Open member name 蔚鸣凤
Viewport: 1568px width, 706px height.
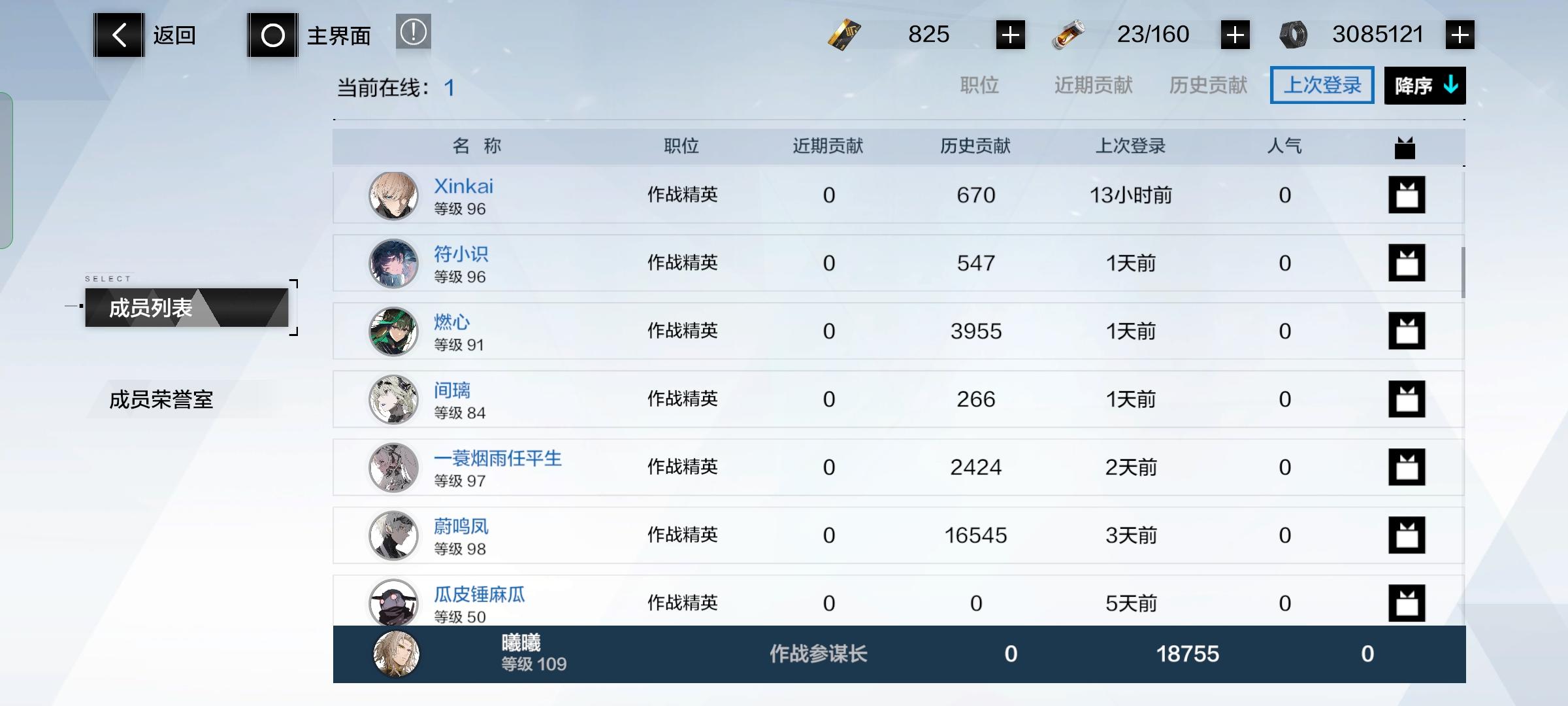[461, 526]
